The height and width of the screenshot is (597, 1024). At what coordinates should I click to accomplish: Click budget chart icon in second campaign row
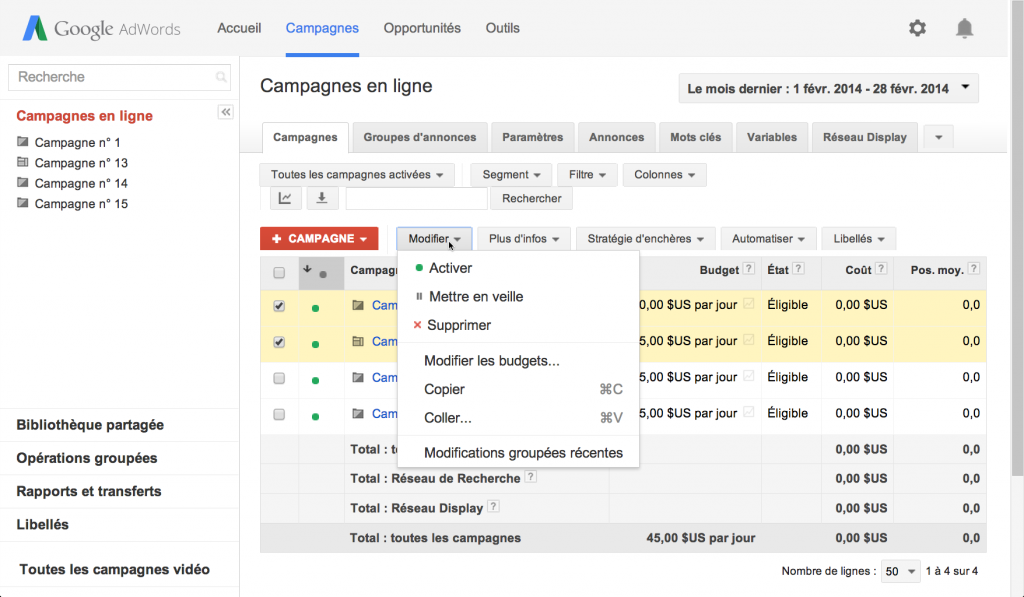point(748,339)
